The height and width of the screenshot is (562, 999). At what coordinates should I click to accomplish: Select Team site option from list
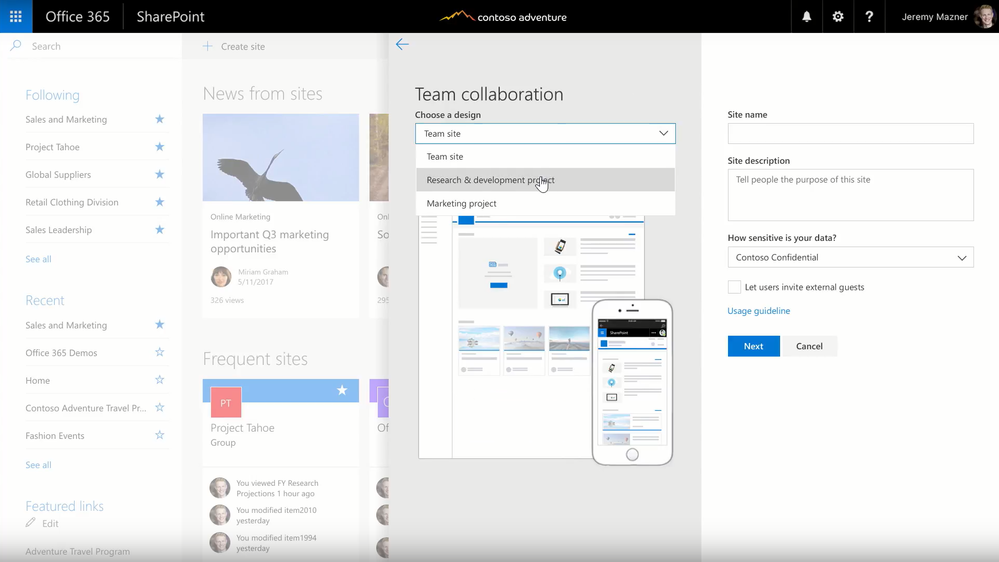pos(545,156)
